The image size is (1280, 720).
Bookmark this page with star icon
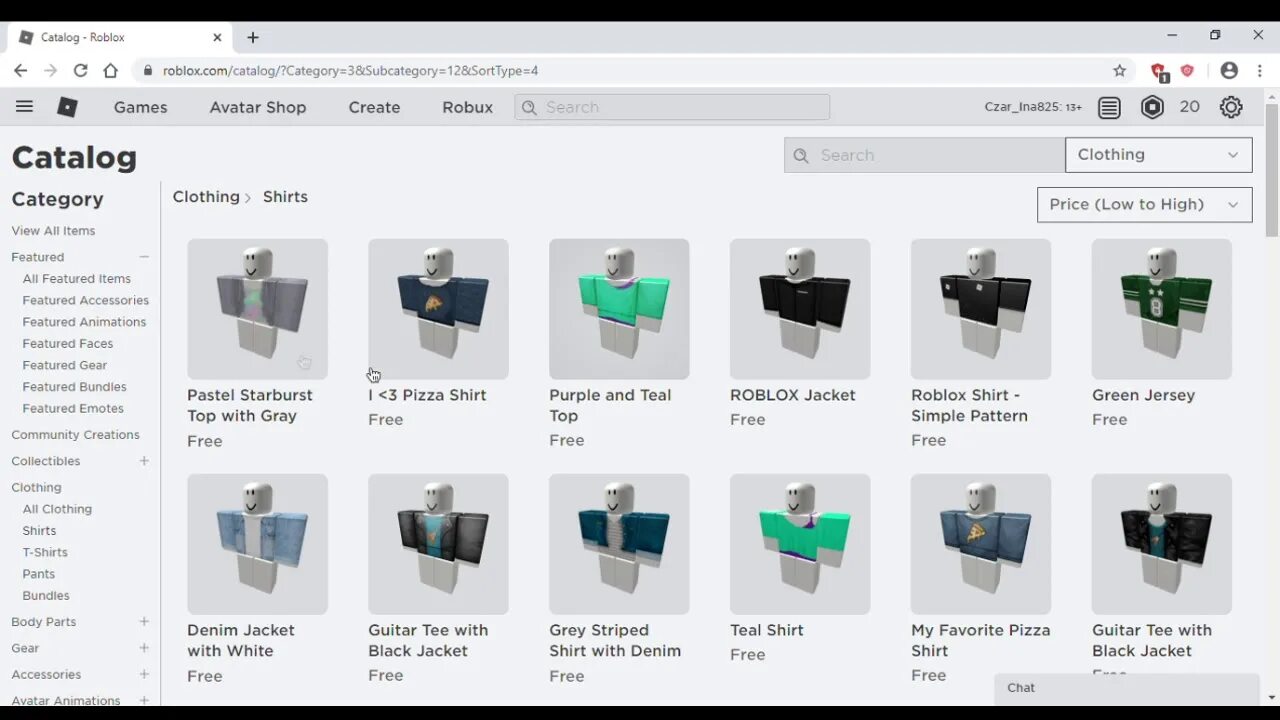click(1119, 70)
